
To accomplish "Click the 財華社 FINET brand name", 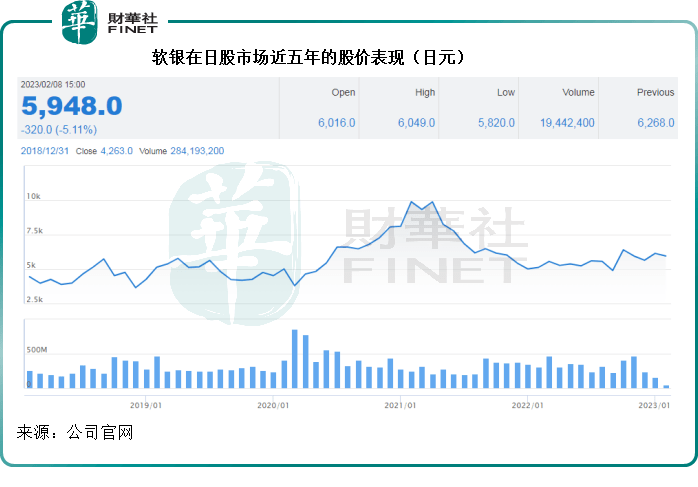I will 133,23.
